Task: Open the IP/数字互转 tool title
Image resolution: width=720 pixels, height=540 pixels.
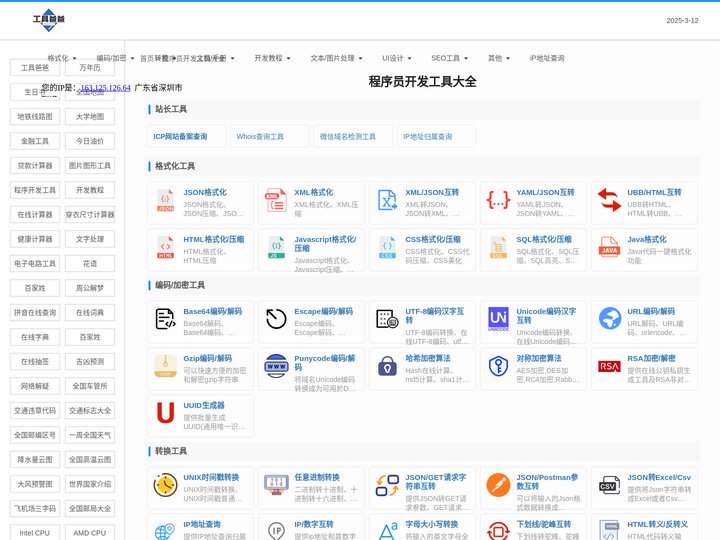Action: (x=314, y=524)
